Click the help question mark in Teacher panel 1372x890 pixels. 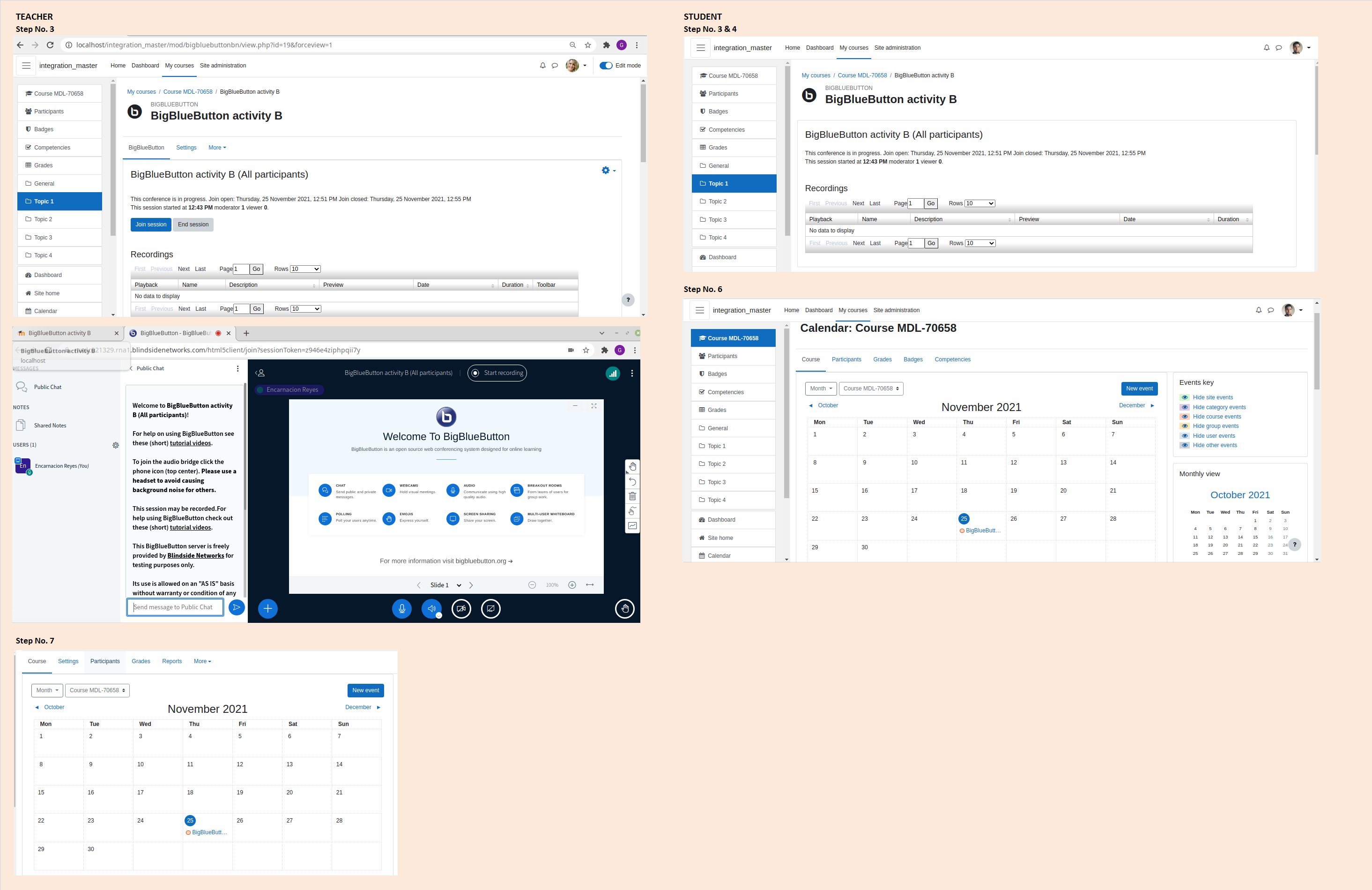[x=628, y=300]
